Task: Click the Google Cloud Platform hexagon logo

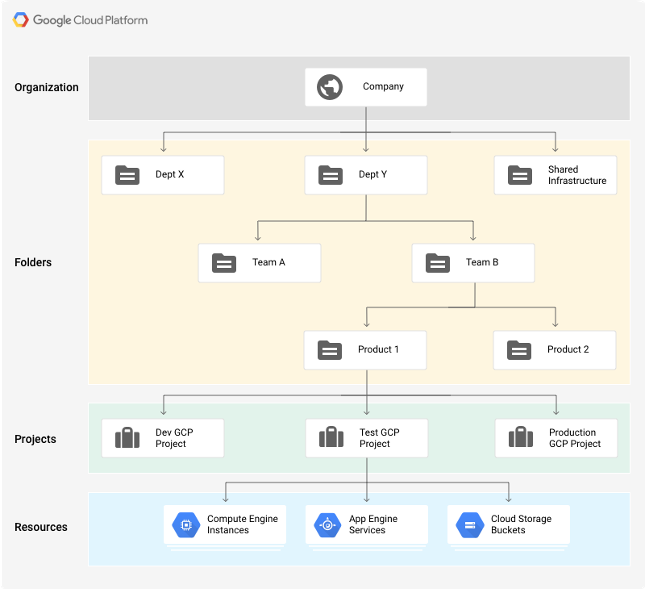Action: (x=21, y=20)
